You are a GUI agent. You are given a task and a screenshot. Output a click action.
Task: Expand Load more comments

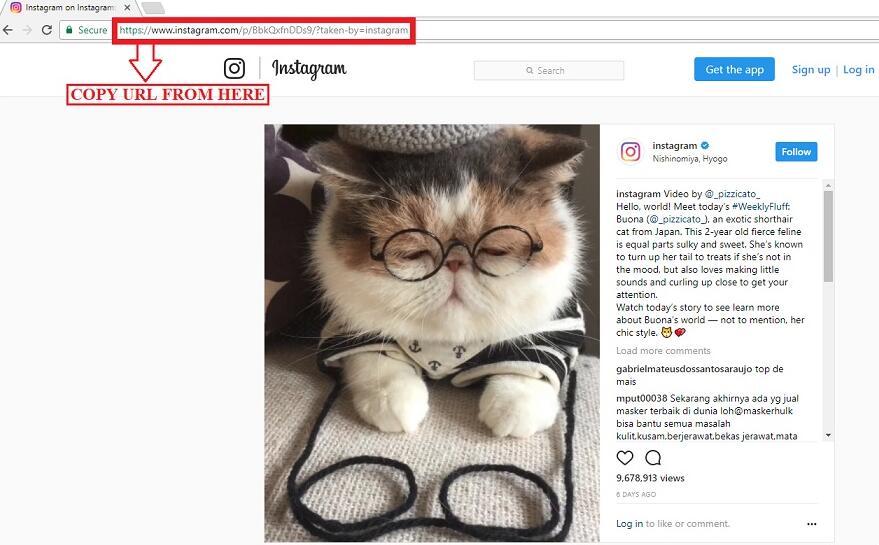tap(663, 351)
